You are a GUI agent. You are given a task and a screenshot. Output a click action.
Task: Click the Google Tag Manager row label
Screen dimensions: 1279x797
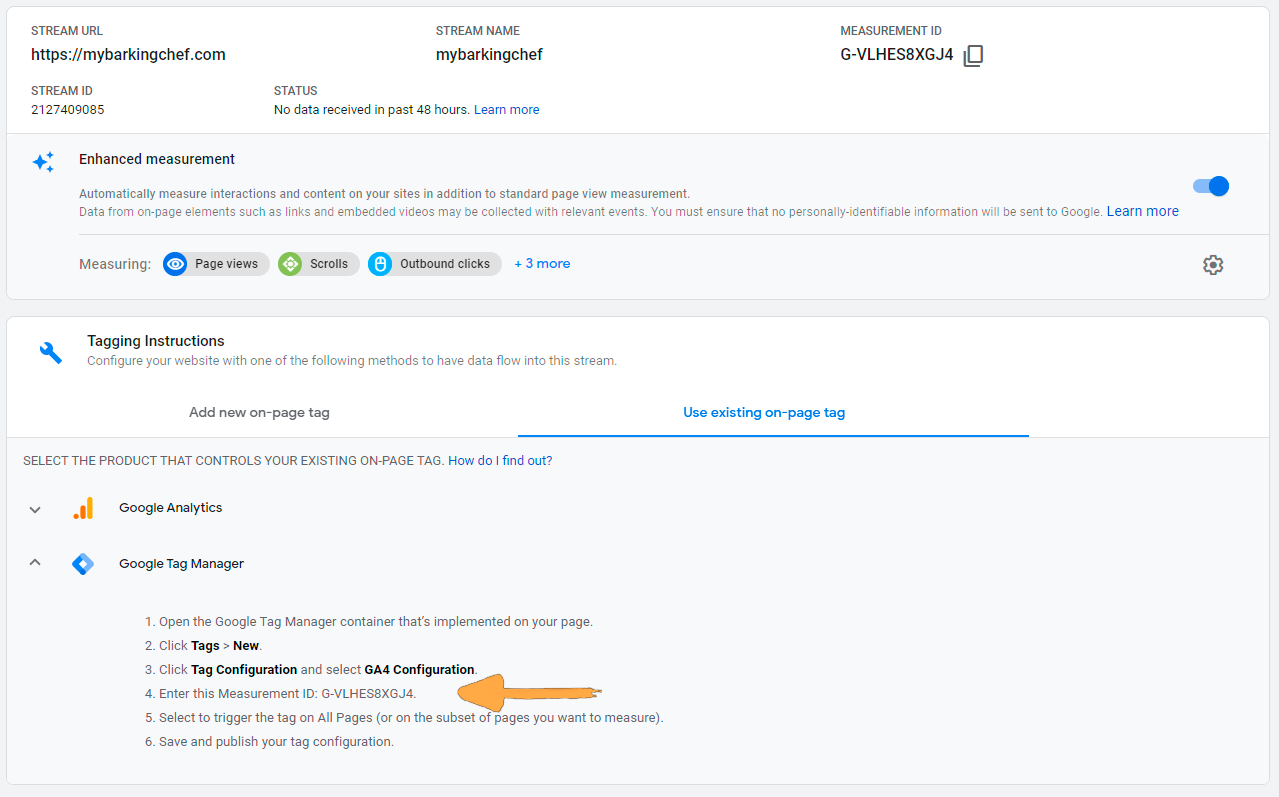tap(182, 564)
